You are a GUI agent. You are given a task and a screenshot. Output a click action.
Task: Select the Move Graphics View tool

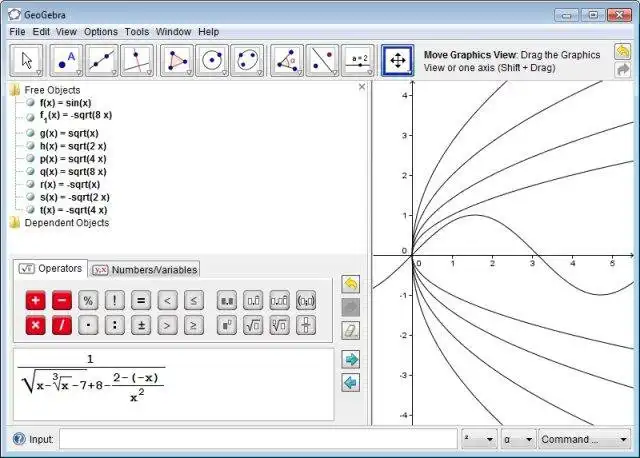398,60
